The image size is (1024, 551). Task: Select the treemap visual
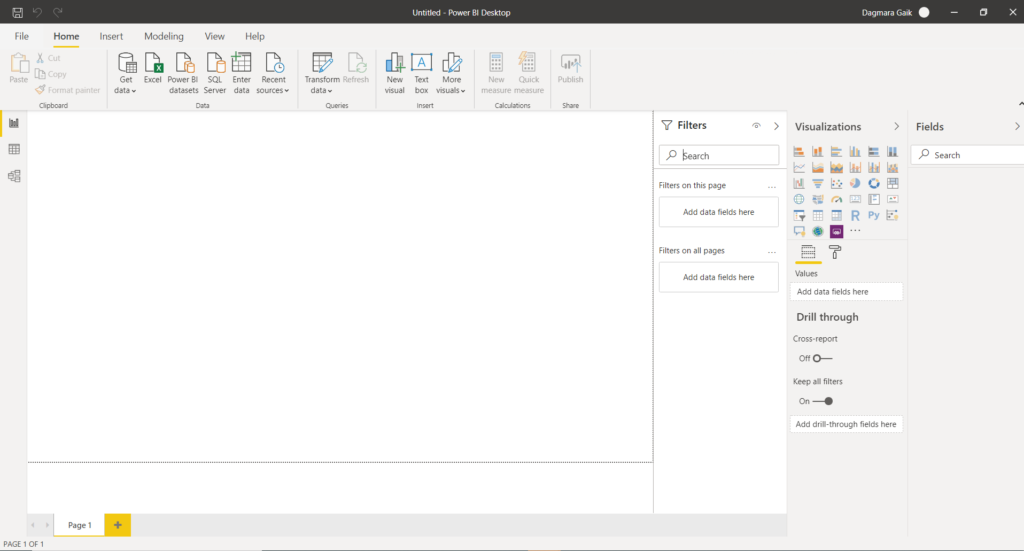893,183
